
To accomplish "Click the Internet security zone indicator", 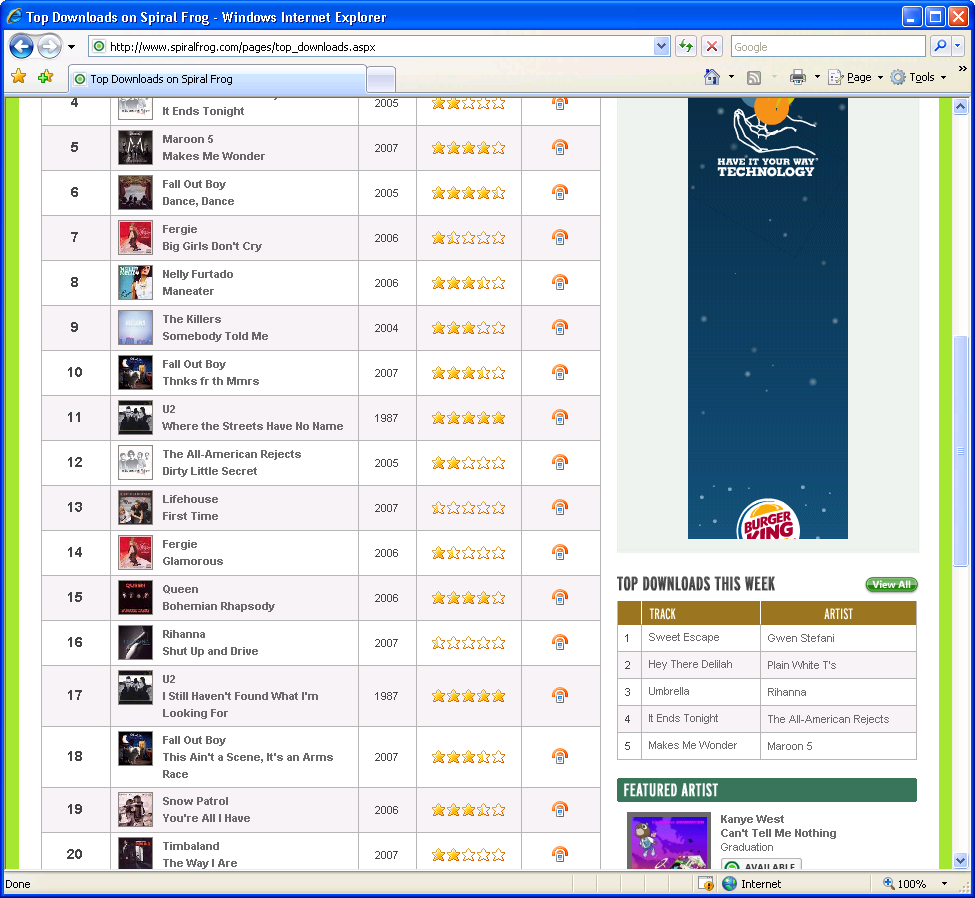I will click(x=751, y=884).
